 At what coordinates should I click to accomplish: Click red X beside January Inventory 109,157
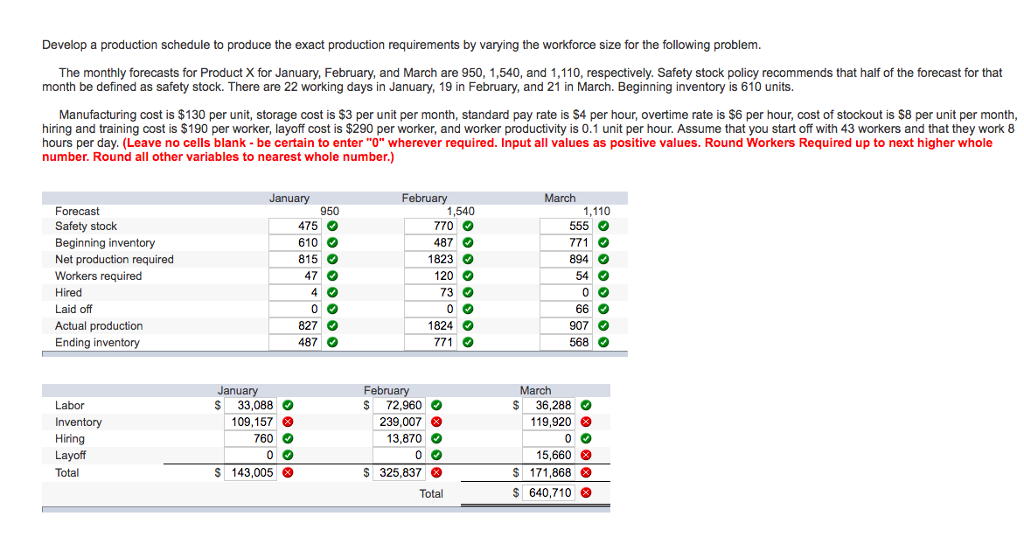pyautogui.click(x=287, y=422)
